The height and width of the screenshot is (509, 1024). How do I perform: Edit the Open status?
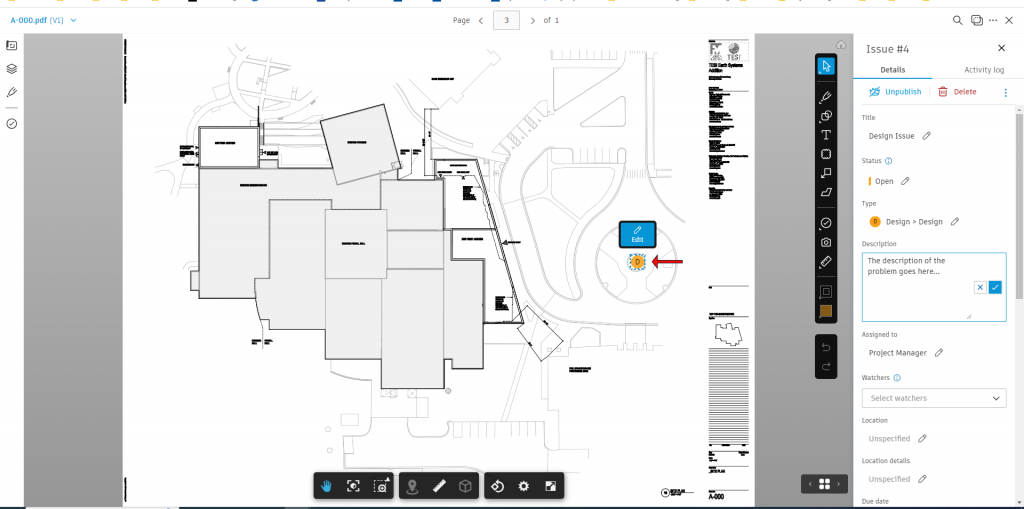(905, 181)
